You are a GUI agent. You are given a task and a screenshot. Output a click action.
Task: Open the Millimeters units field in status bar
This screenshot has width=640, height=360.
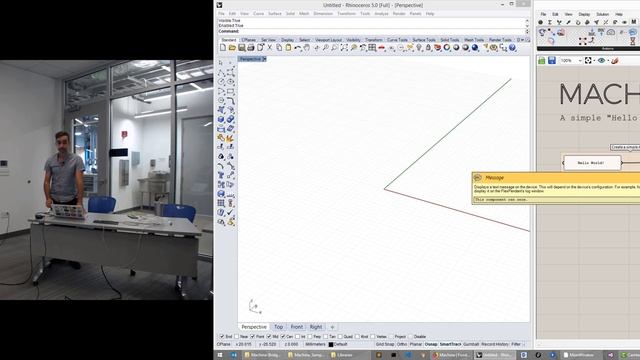pos(316,344)
